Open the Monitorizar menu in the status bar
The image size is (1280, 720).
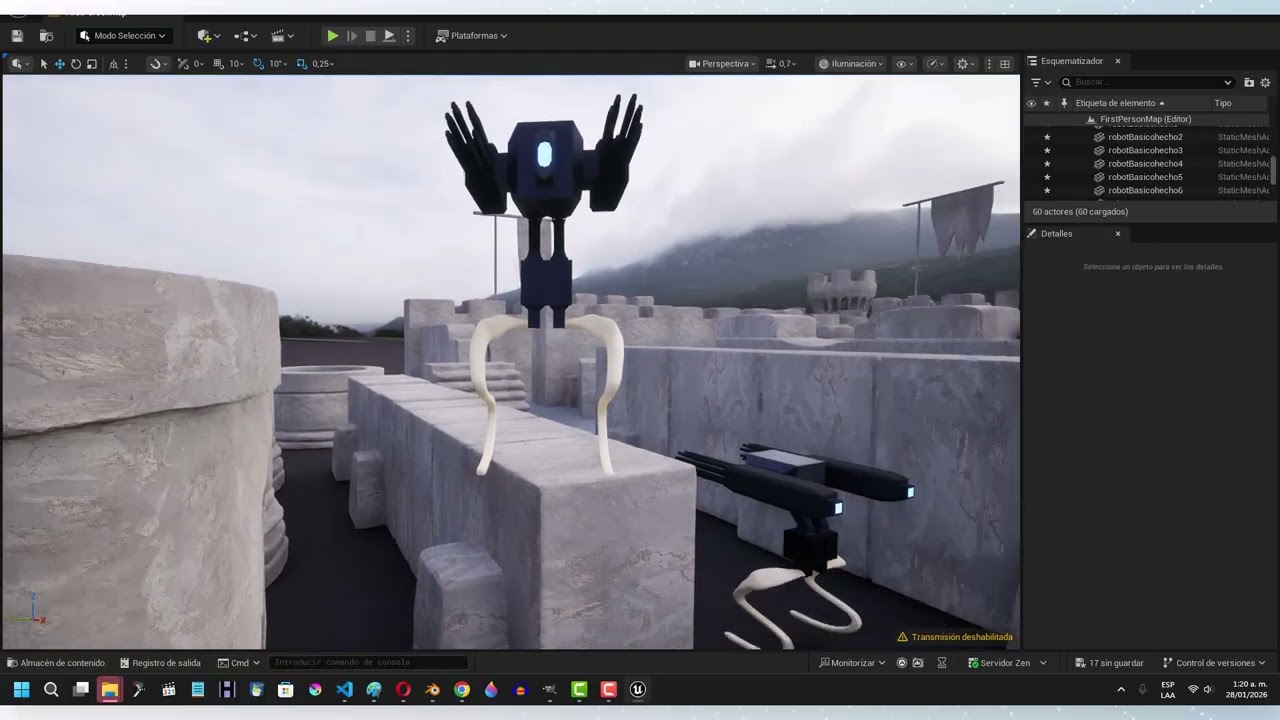[x=852, y=663]
